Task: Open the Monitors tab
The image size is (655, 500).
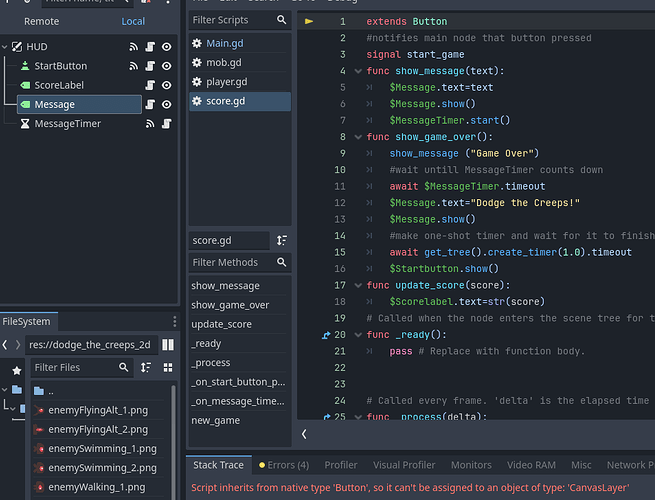Action: click(471, 465)
